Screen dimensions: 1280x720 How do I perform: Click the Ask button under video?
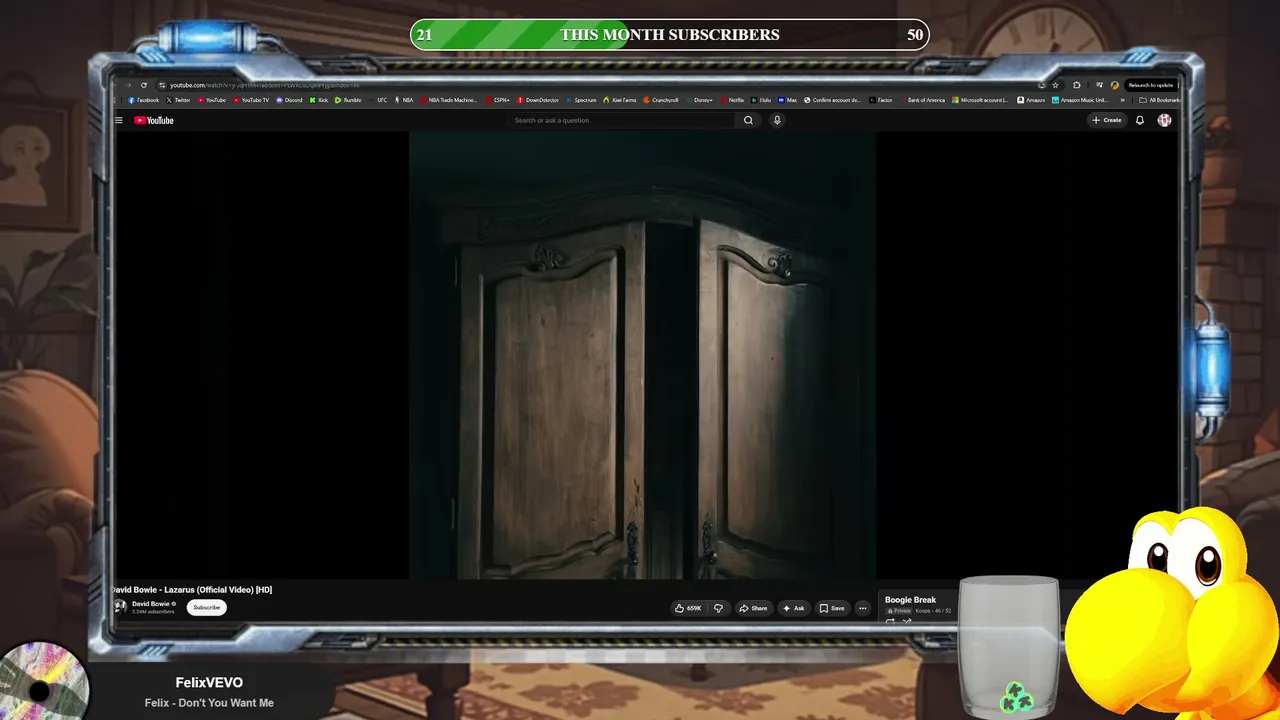coord(794,608)
